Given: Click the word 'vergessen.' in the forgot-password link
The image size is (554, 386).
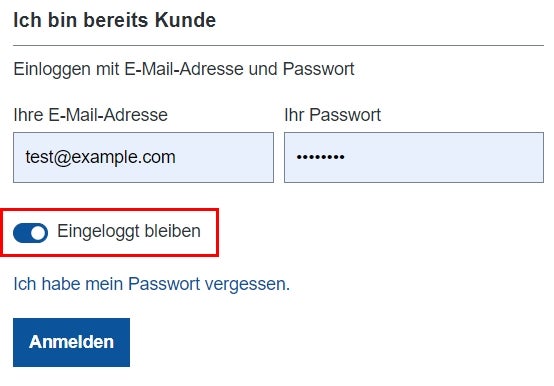Looking at the screenshot, I should (247, 284).
